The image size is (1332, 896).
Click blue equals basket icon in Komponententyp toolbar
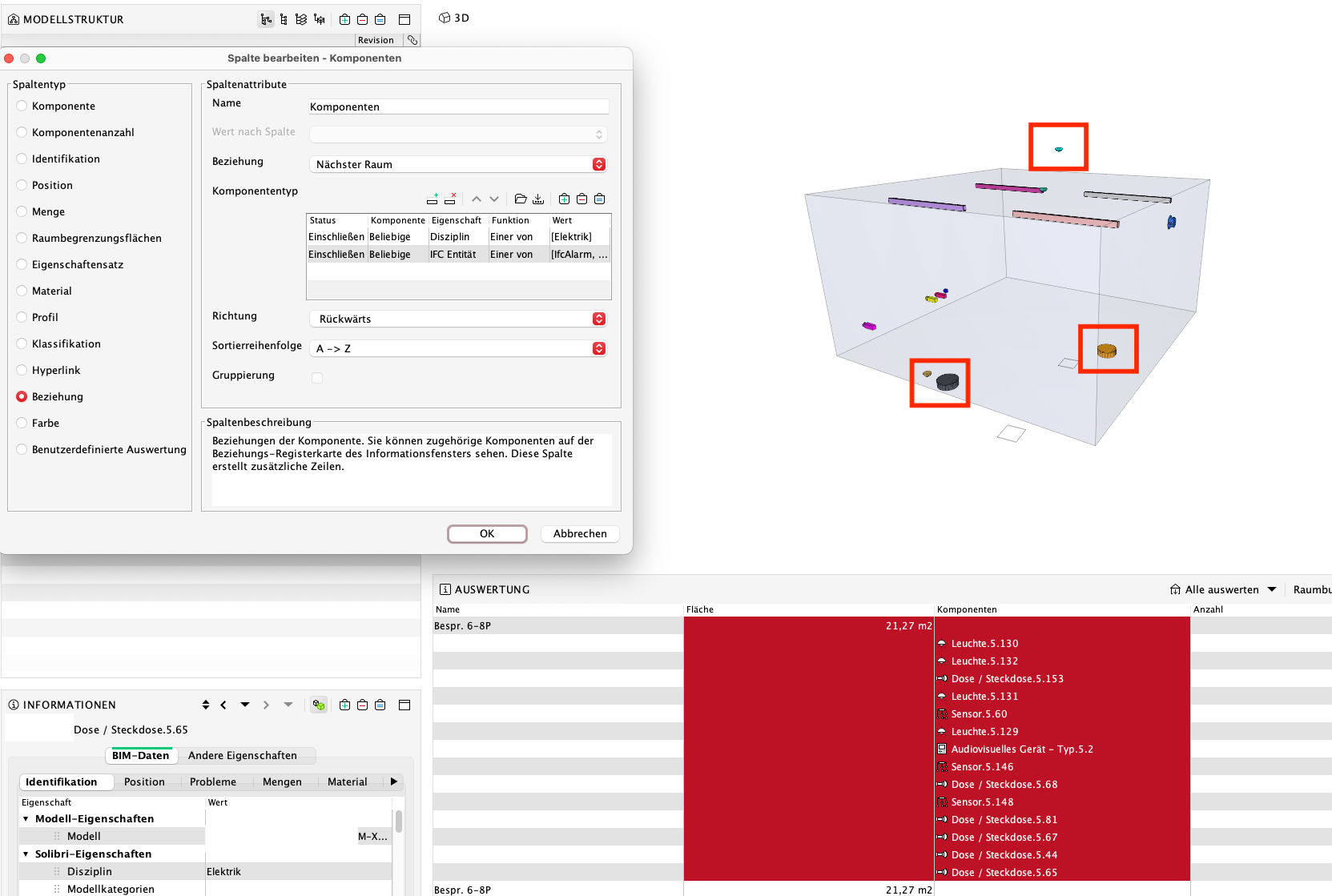[x=600, y=199]
